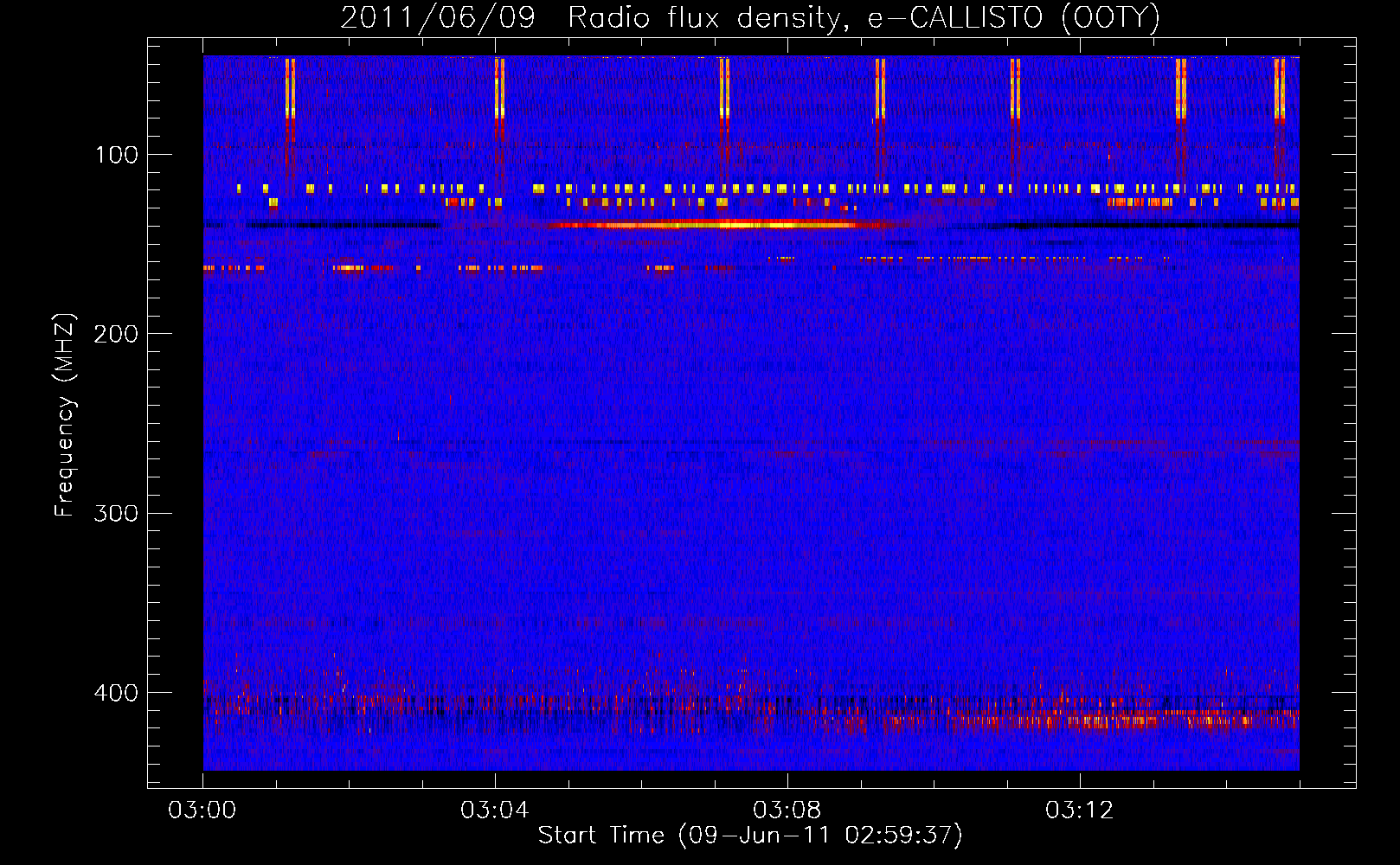
Task: Click the 03:08 time tick label
Action: [x=787, y=810]
